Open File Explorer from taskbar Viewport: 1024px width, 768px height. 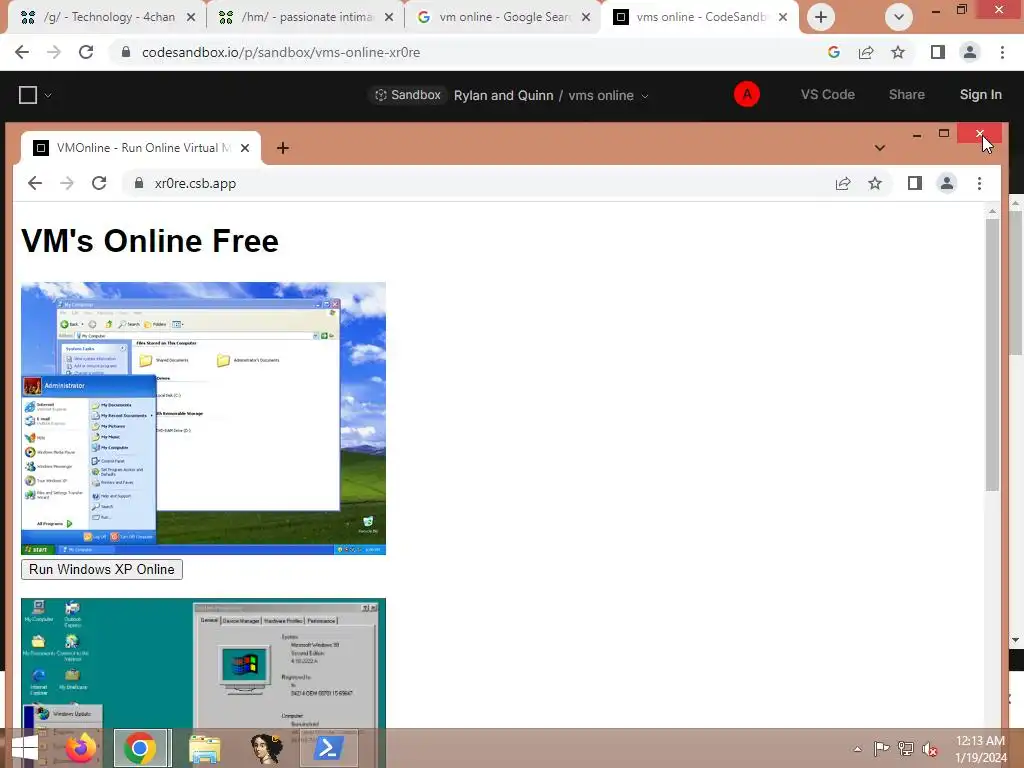click(204, 748)
